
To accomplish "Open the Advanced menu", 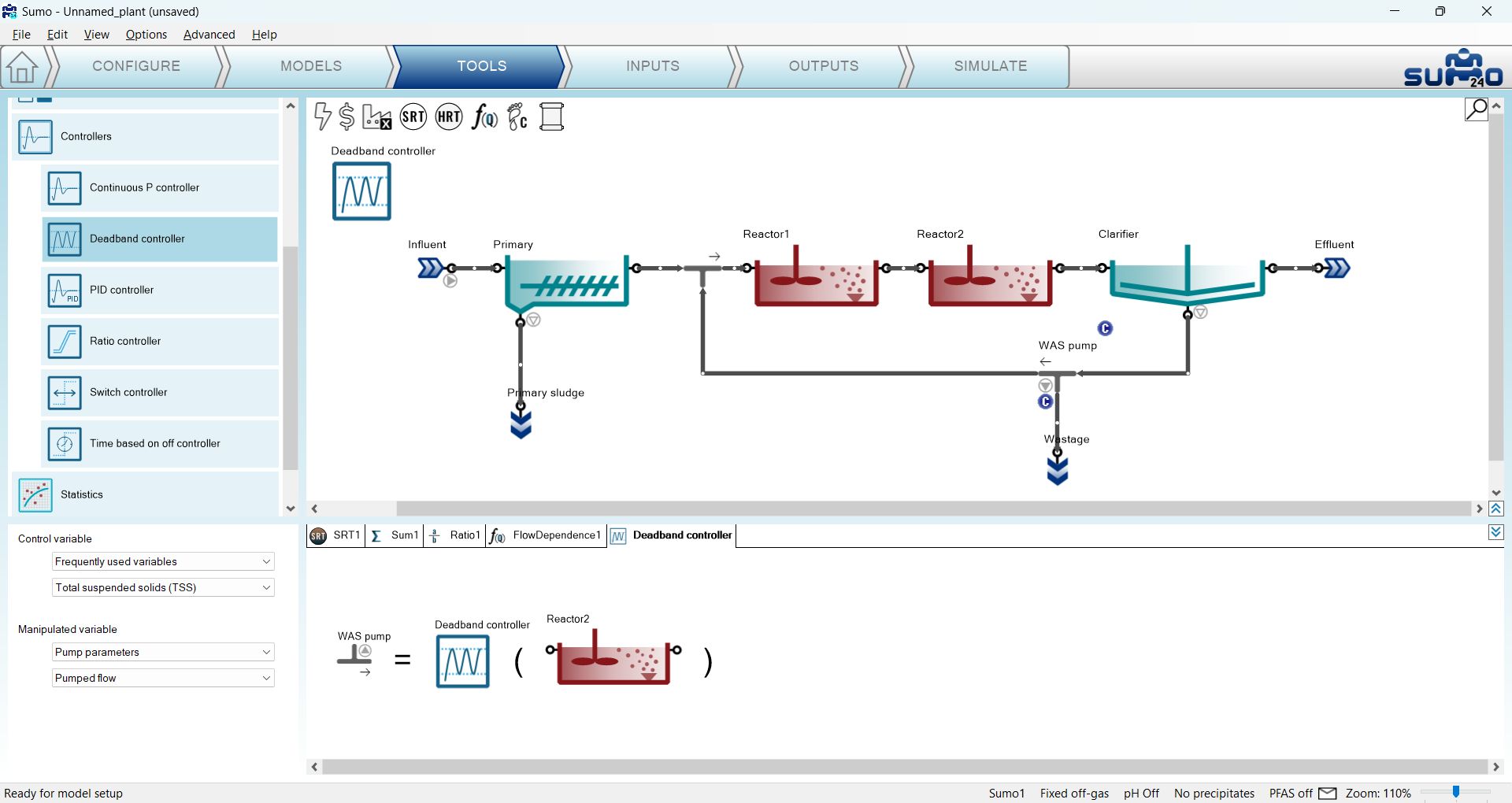I will (x=209, y=35).
